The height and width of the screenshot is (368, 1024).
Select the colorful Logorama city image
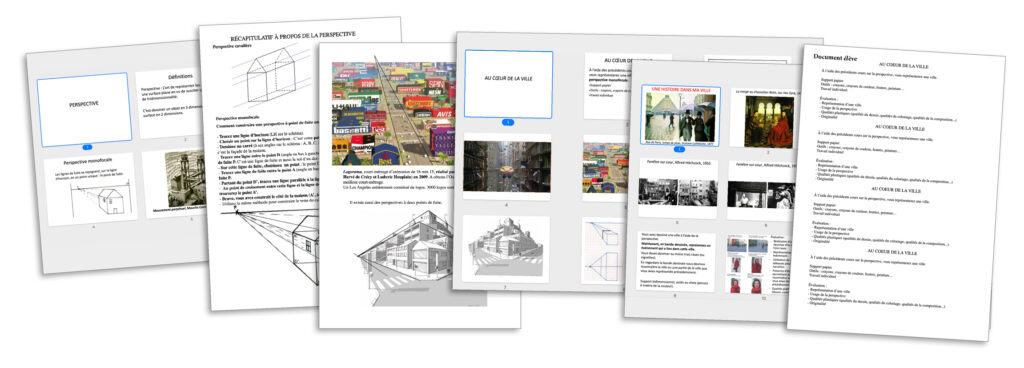393,114
